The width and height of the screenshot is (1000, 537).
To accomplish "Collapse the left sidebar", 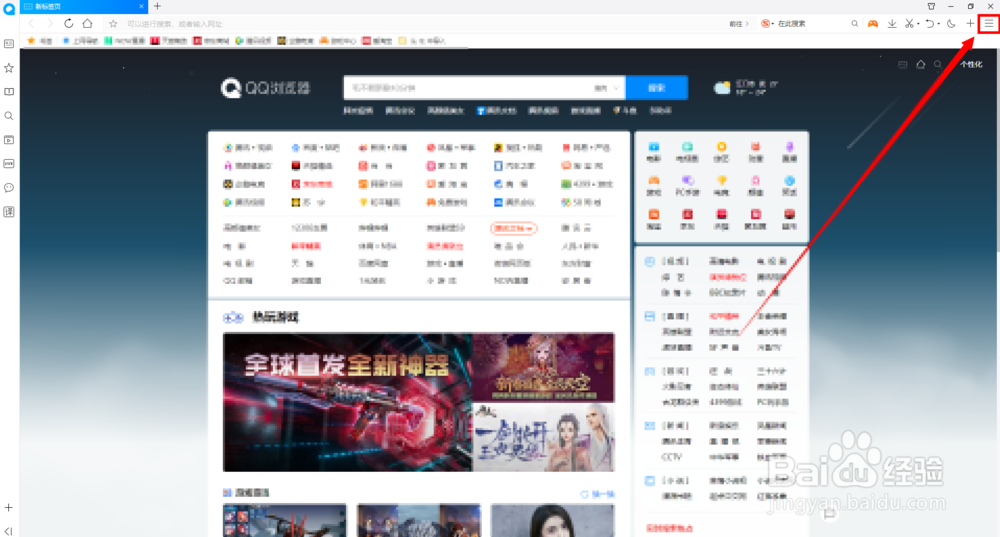I will click(9, 531).
